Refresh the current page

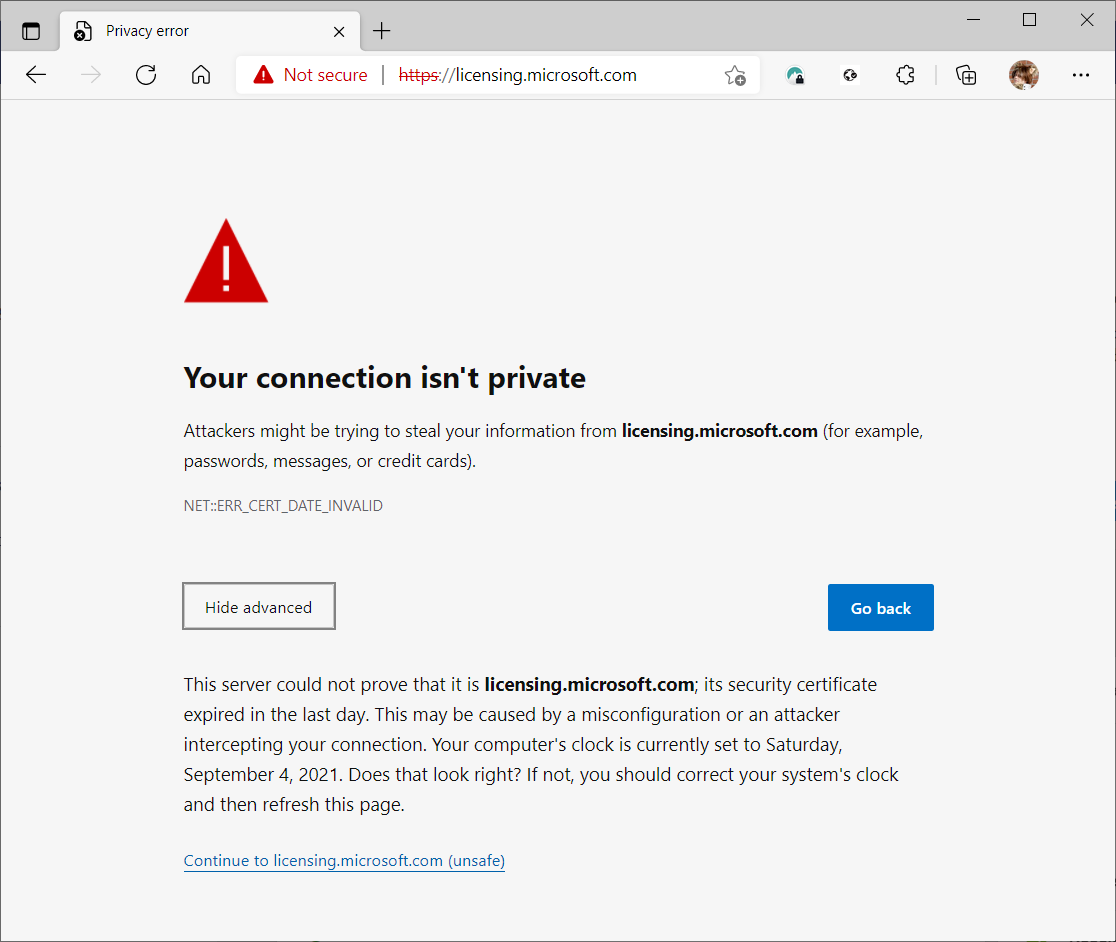(x=146, y=75)
